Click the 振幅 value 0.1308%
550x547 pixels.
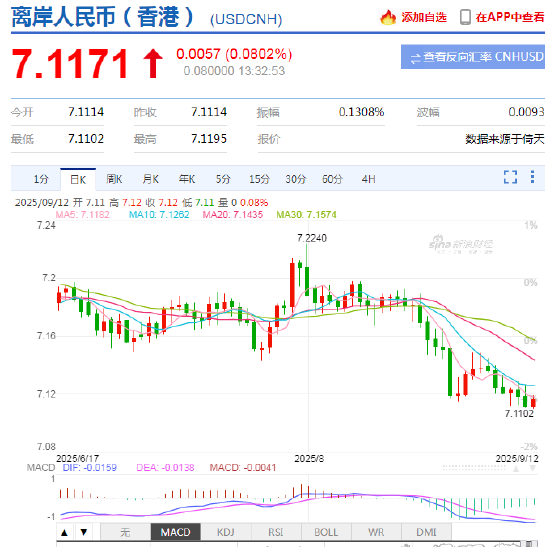tap(361, 112)
